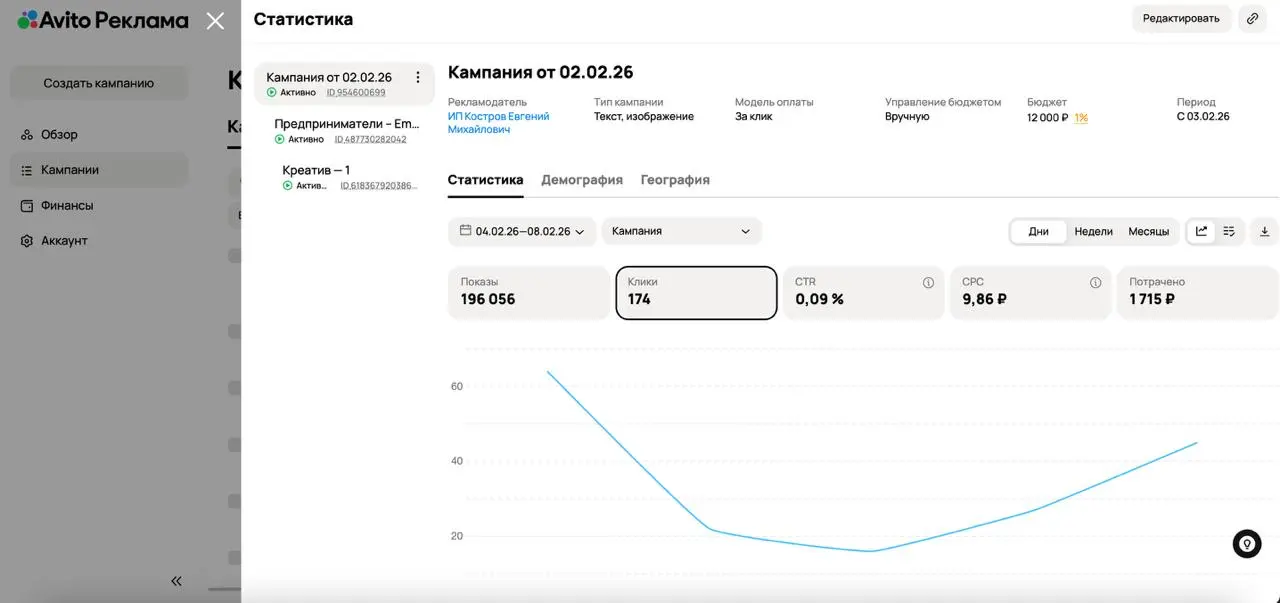Click the copy link icon next to Редактировать

pyautogui.click(x=1253, y=18)
